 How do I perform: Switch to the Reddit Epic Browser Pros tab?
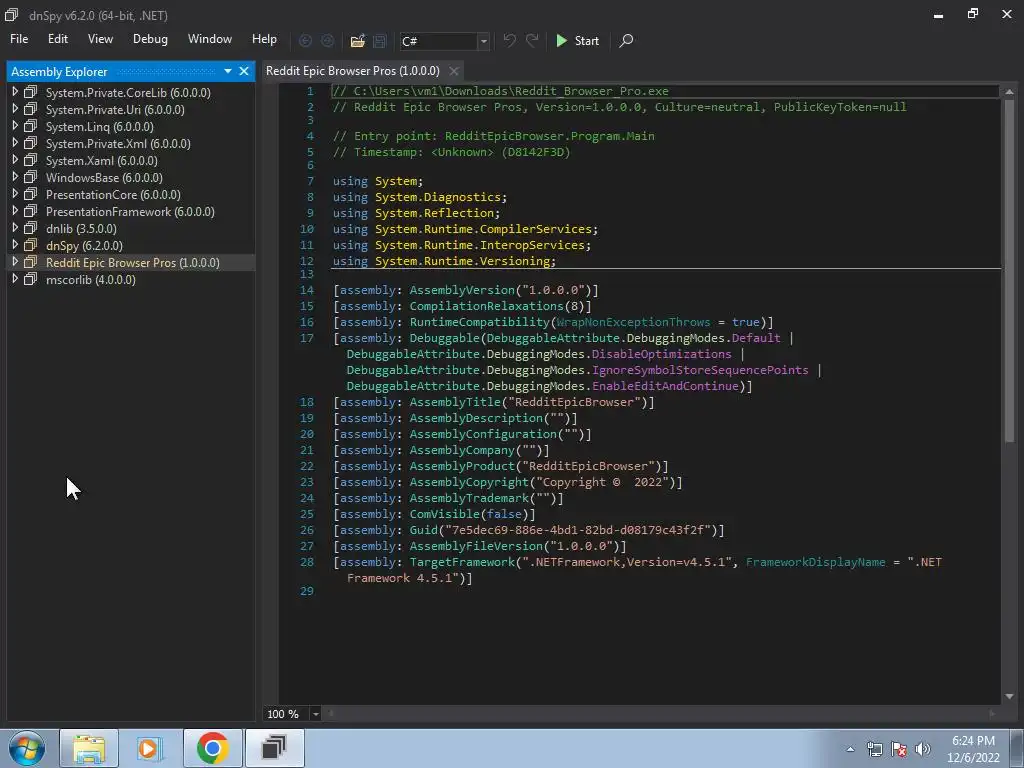tap(353, 71)
